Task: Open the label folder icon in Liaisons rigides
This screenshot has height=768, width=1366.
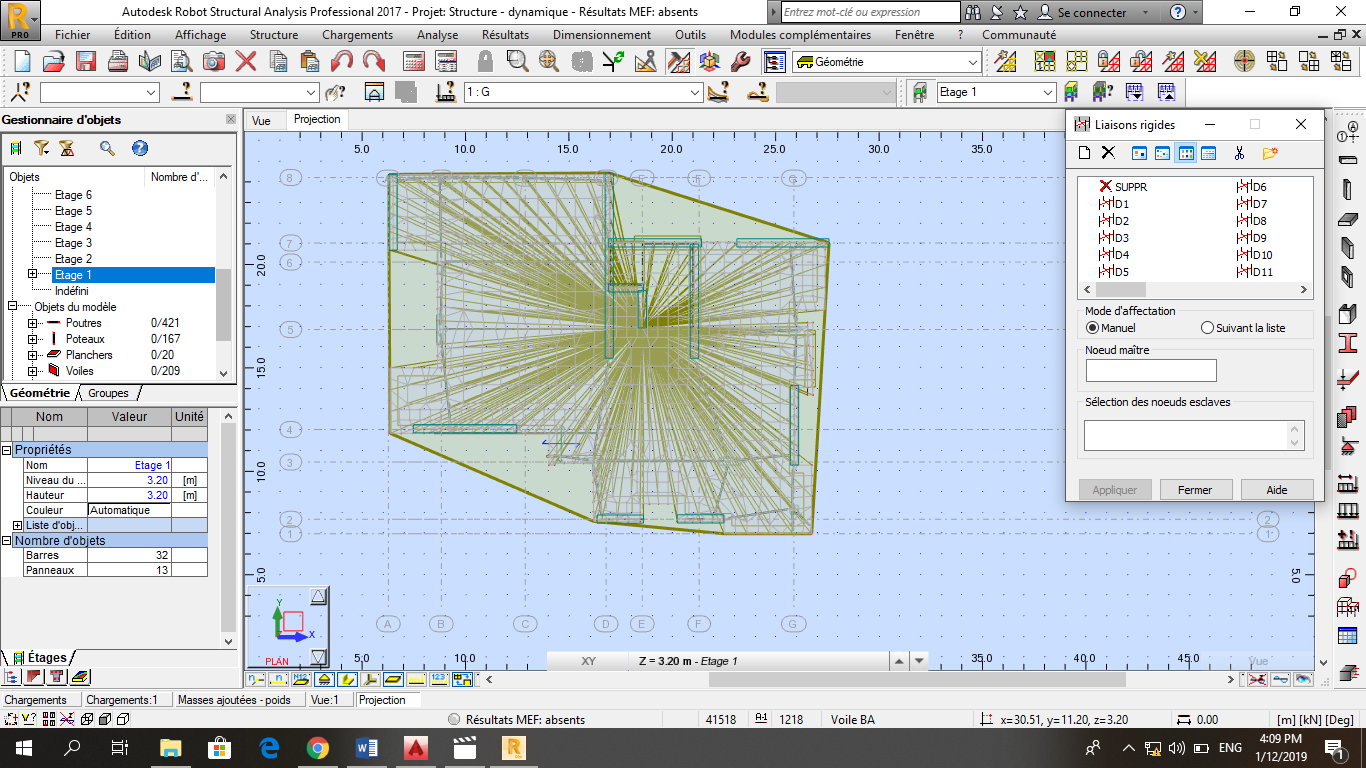Action: tap(1270, 153)
